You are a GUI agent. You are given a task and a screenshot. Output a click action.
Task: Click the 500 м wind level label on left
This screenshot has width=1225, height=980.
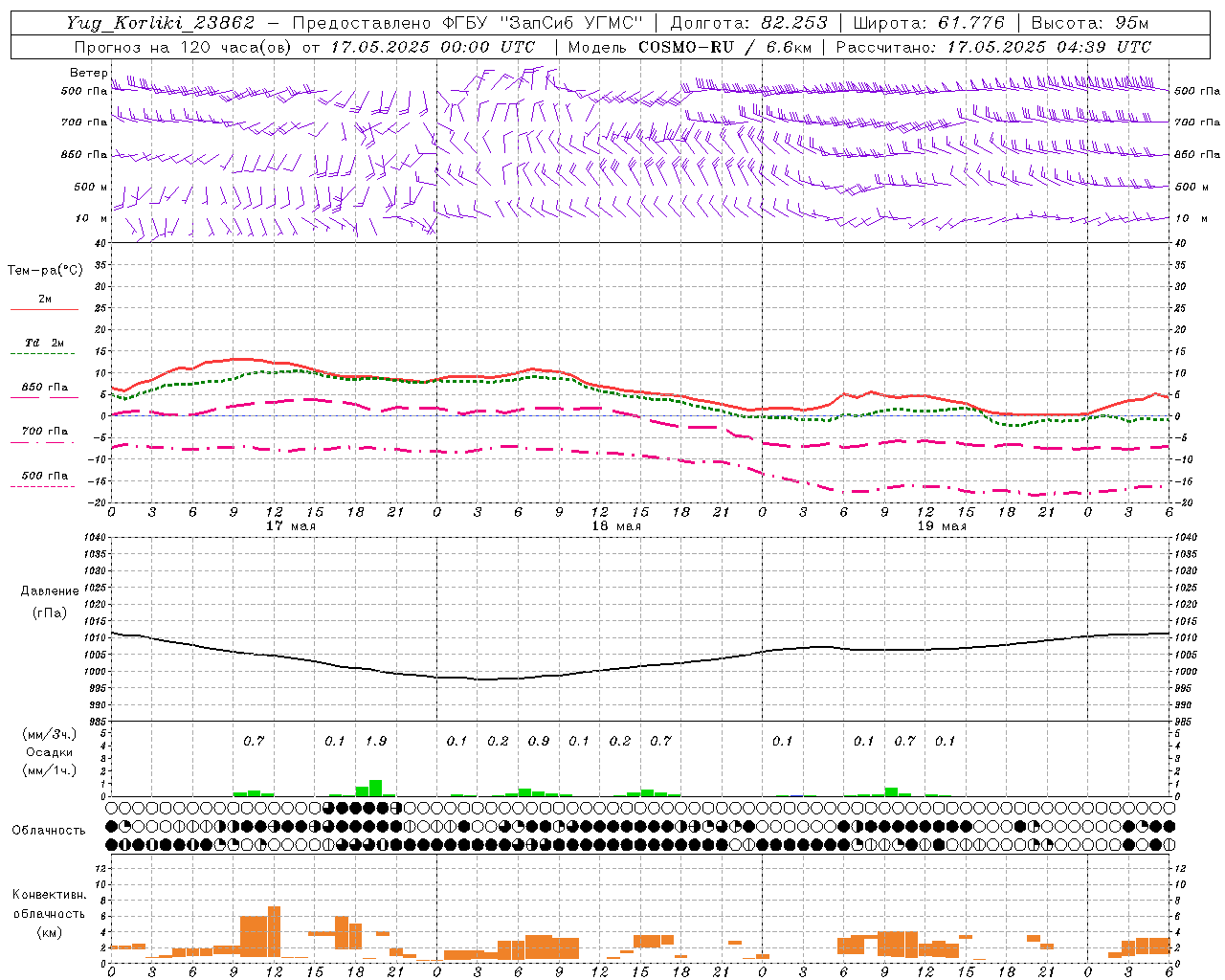[x=91, y=187]
